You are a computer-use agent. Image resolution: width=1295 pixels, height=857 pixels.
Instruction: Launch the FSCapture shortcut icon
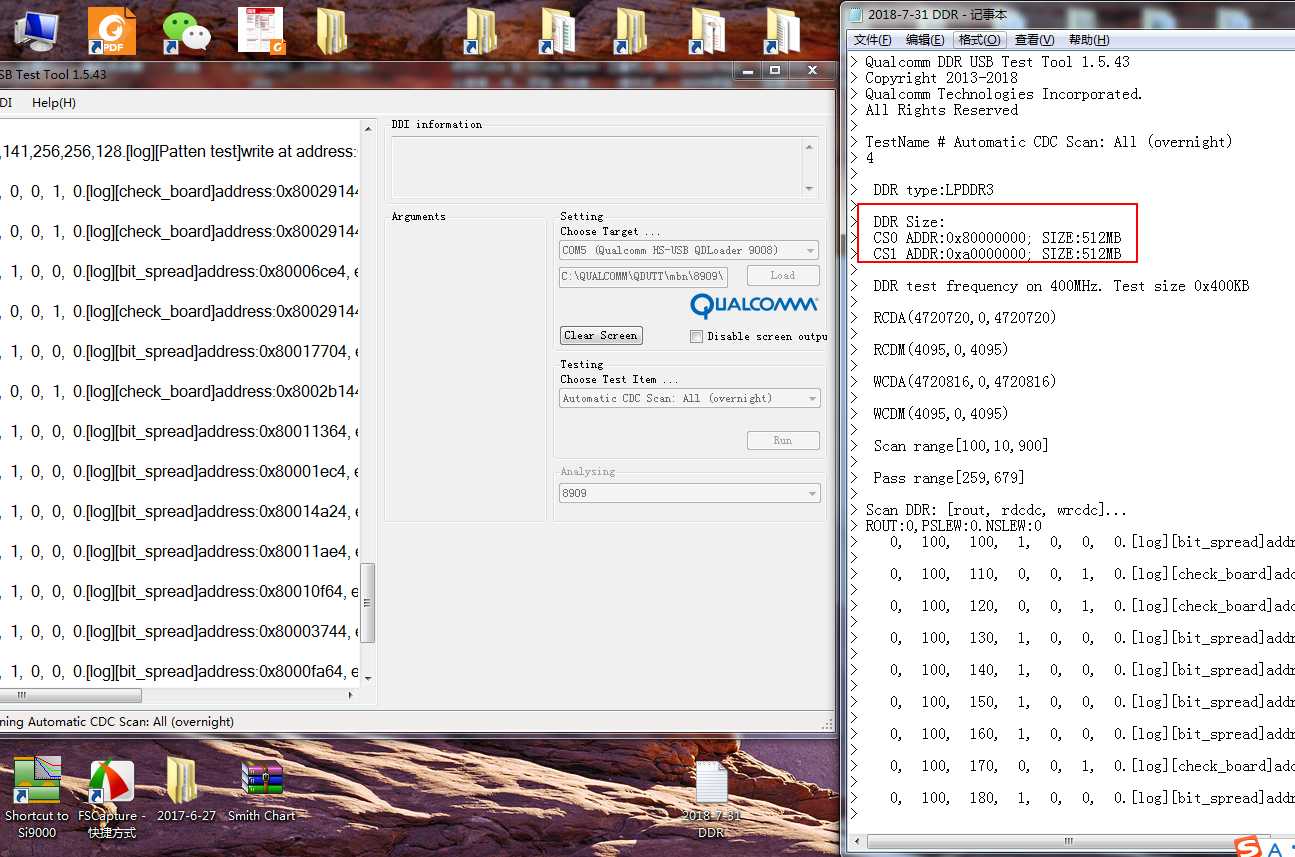tap(111, 798)
